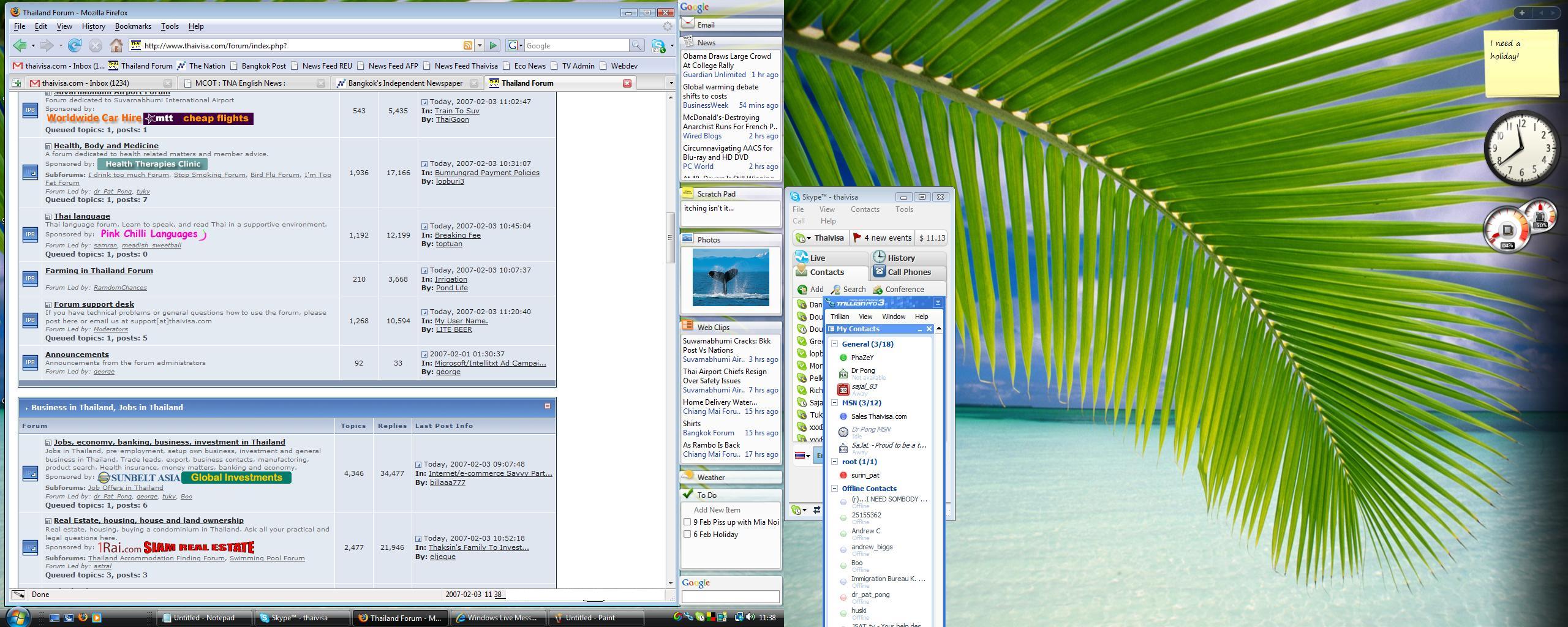Screen dimensions: 1568x627
Task: Click the Pink Chilli Languages sponsor banner
Action: point(153,234)
